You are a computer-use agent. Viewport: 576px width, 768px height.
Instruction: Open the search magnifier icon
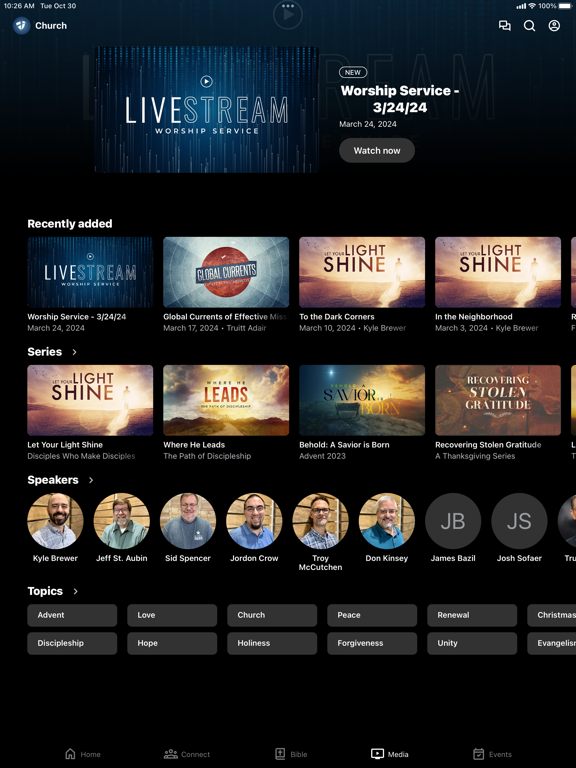(x=529, y=25)
